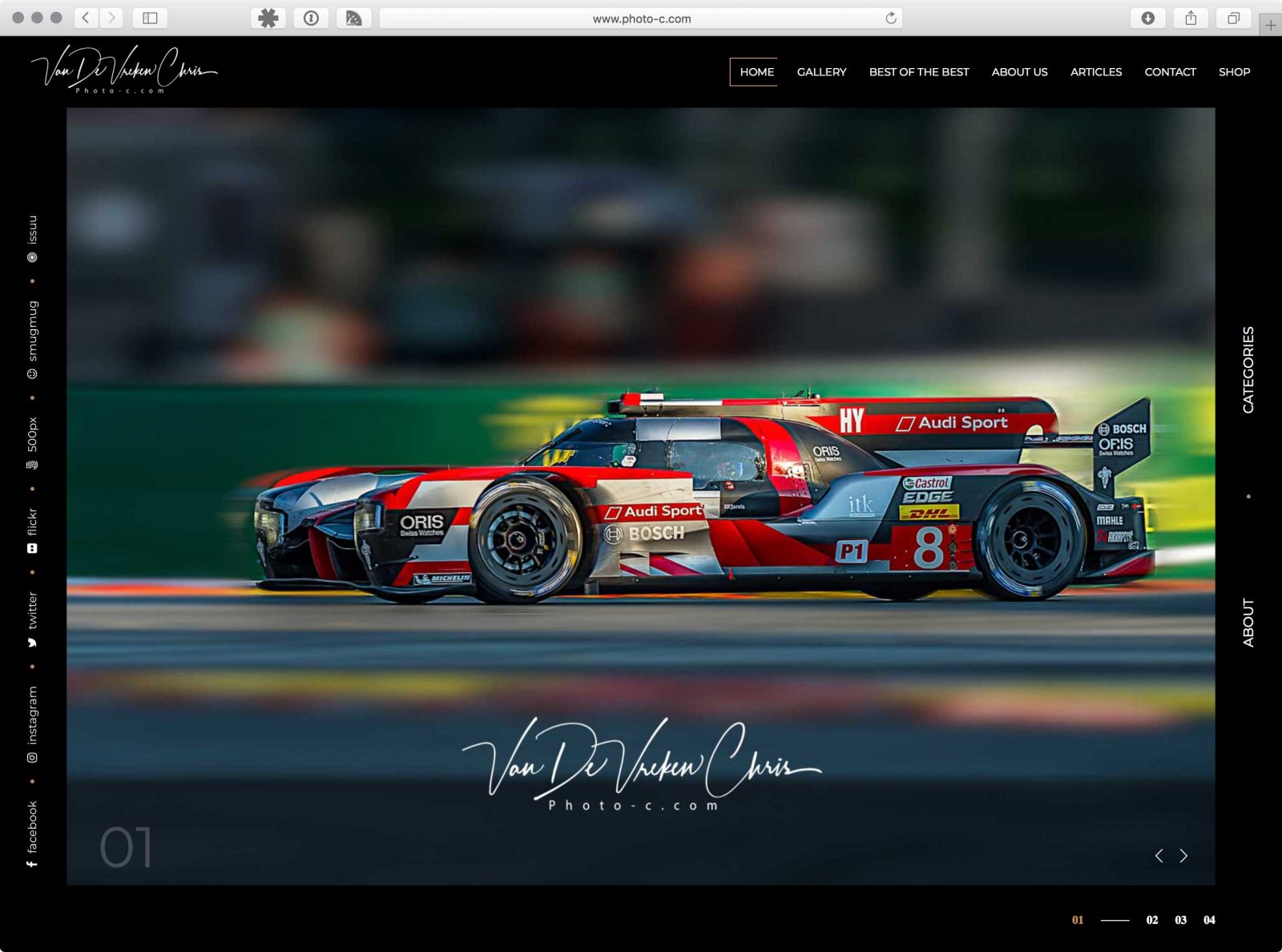Show the previous slide with left chevron

point(1159,856)
